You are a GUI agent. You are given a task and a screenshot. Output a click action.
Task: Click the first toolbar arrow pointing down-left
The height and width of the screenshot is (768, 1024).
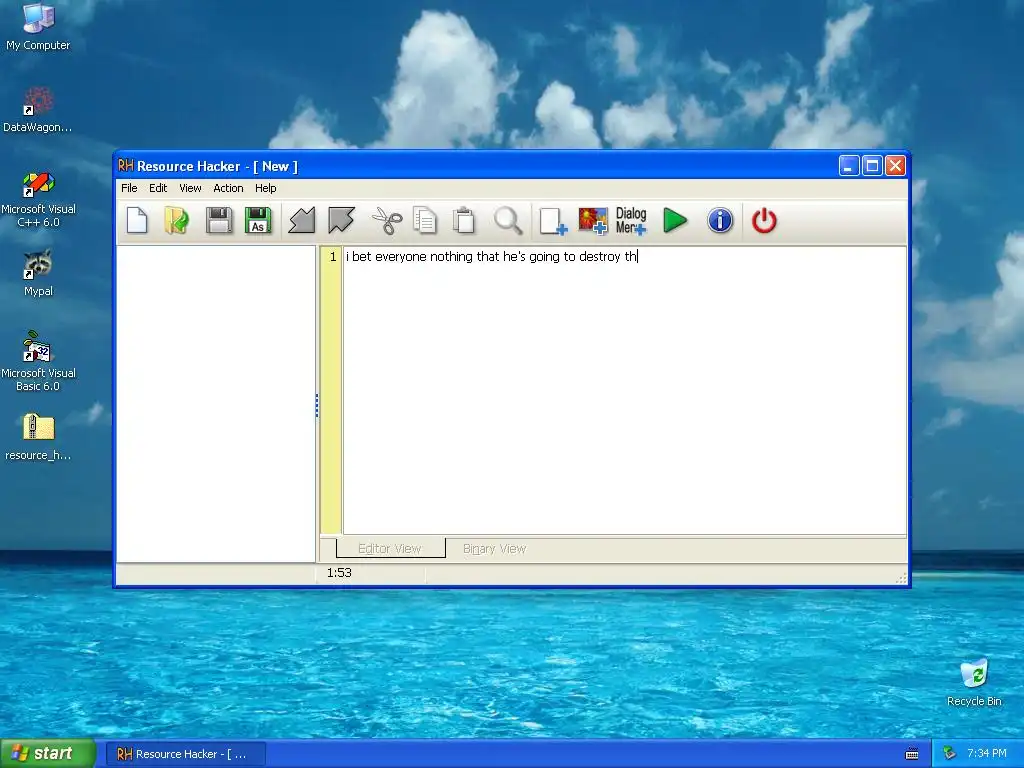302,221
